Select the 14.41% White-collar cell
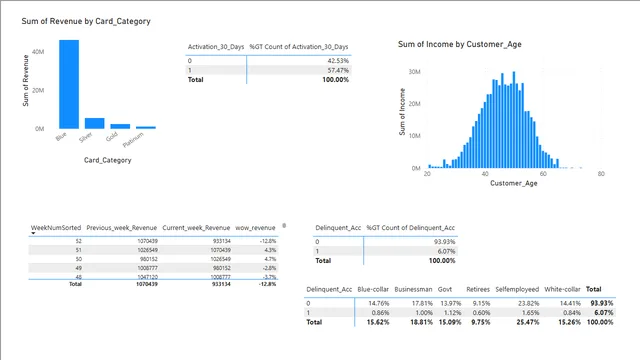Screen dimensions: 640x360 (x=570, y=303)
